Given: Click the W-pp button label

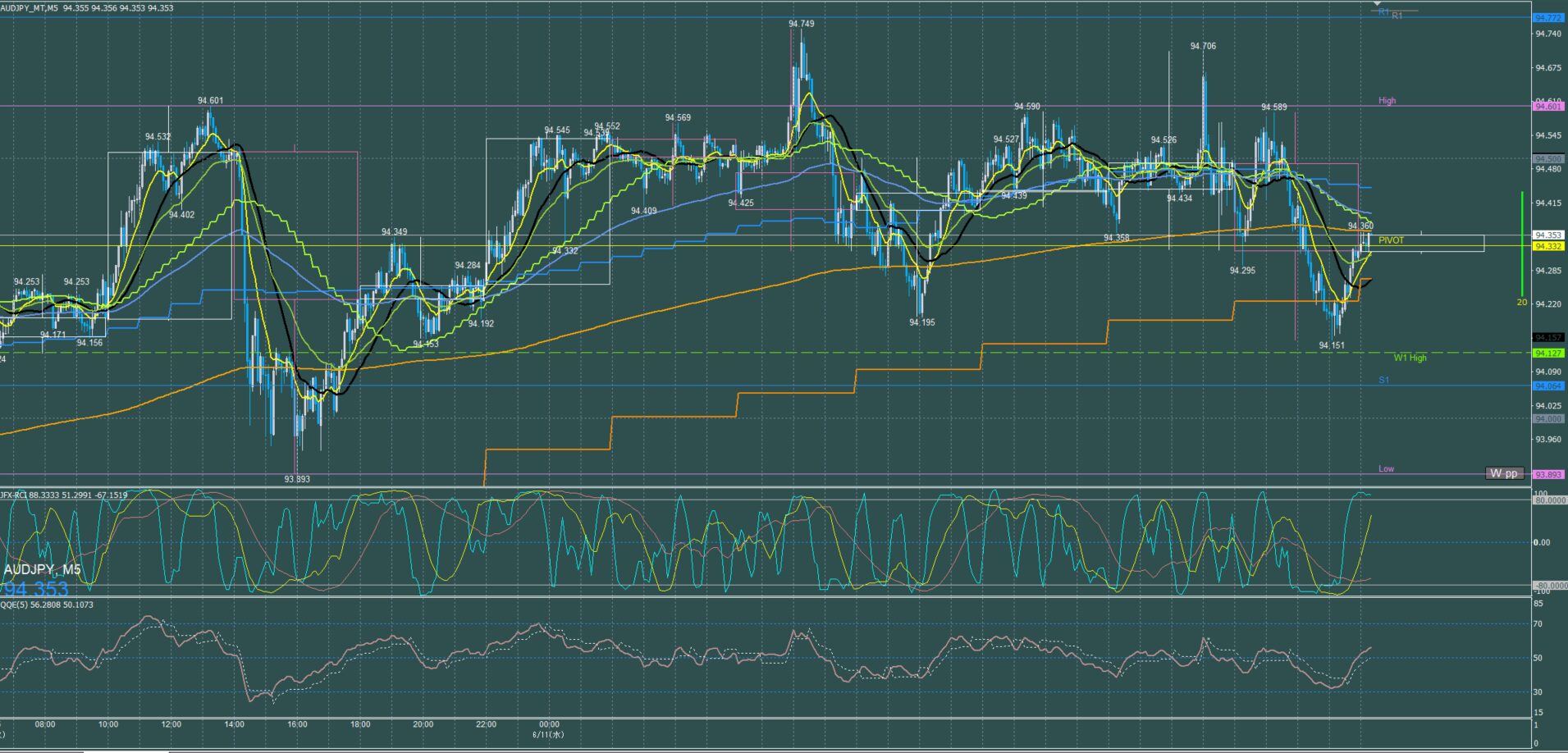Looking at the screenshot, I should pos(1504,473).
